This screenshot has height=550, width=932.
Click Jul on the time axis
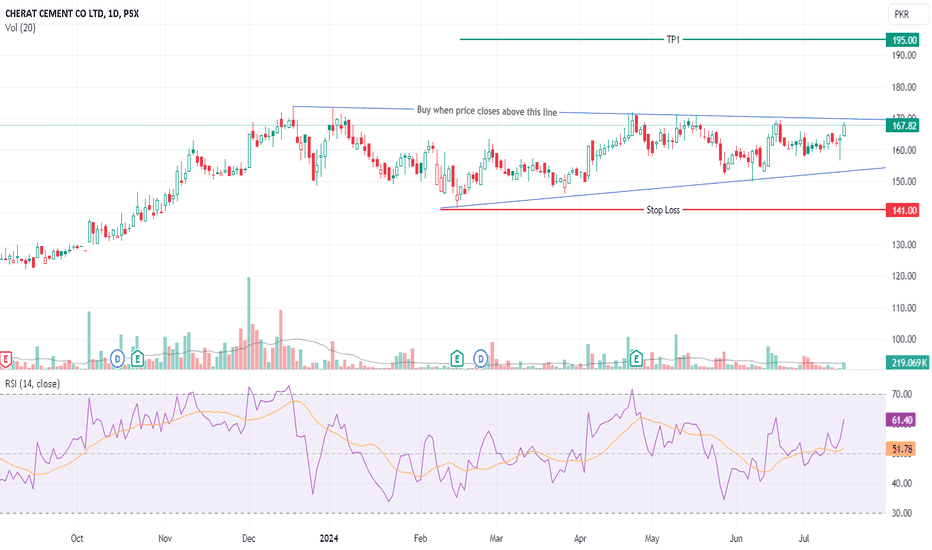click(x=804, y=538)
